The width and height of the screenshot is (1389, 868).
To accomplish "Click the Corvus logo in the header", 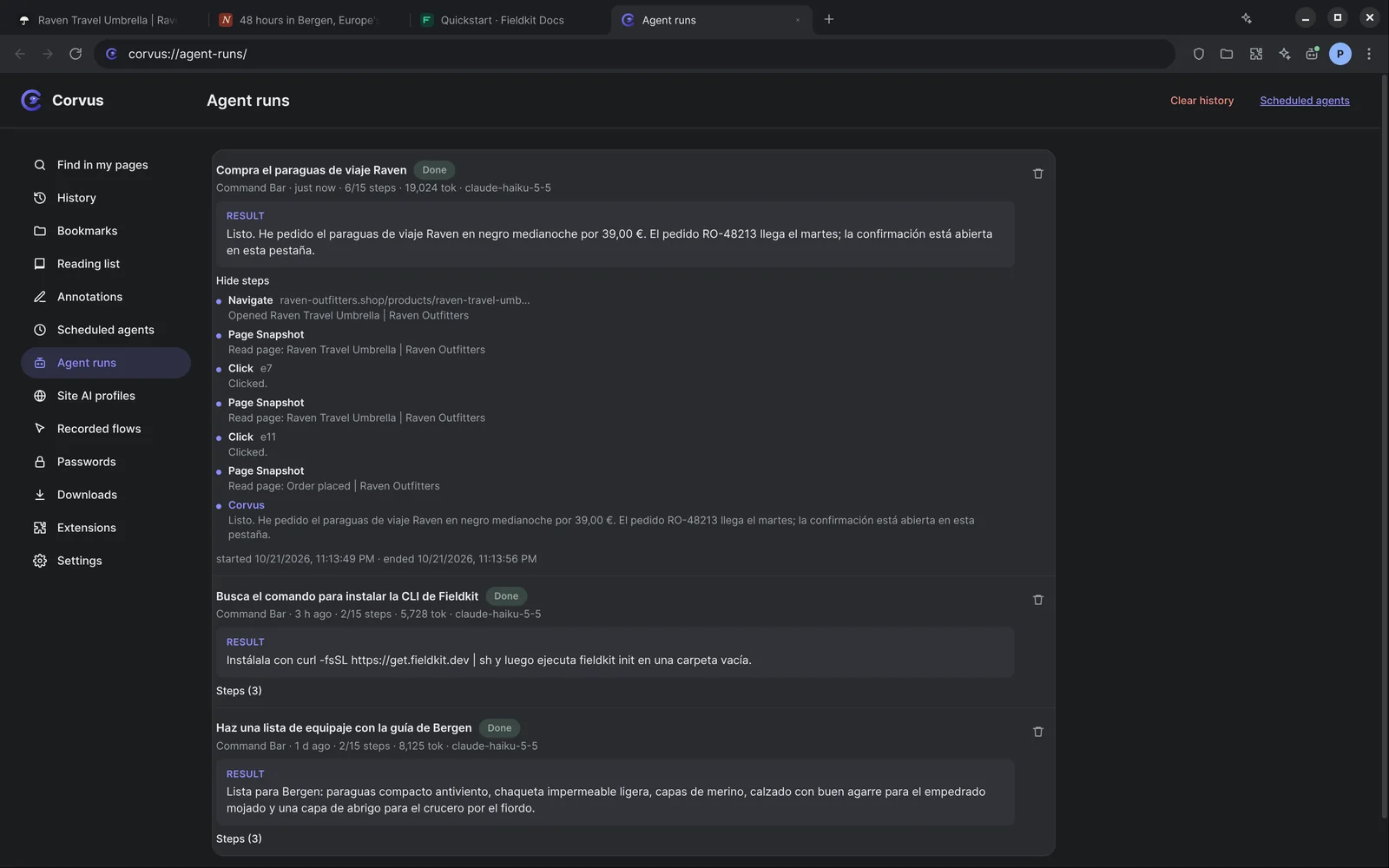I will tap(31, 100).
